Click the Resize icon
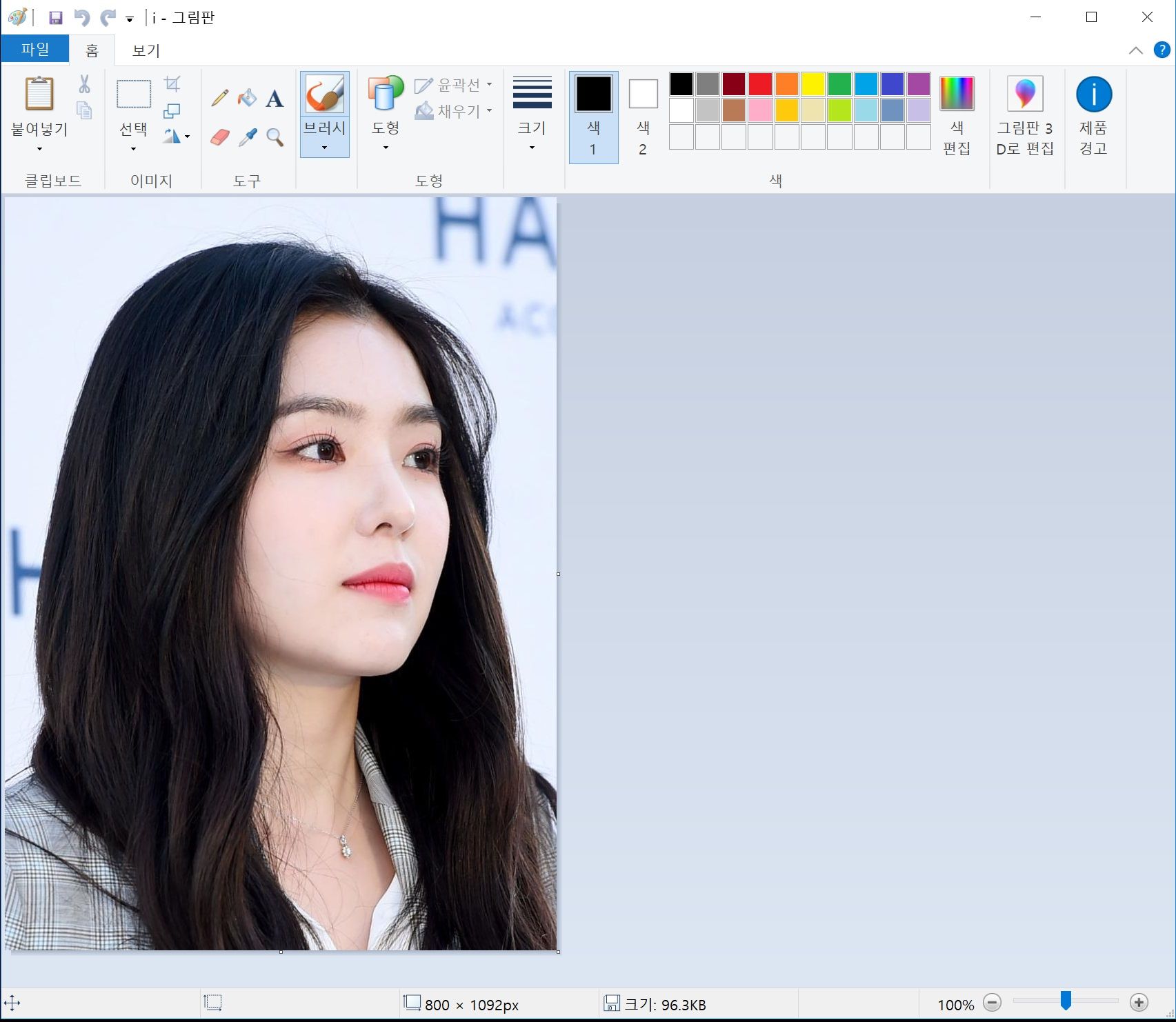Image resolution: width=1176 pixels, height=1022 pixels. click(172, 110)
